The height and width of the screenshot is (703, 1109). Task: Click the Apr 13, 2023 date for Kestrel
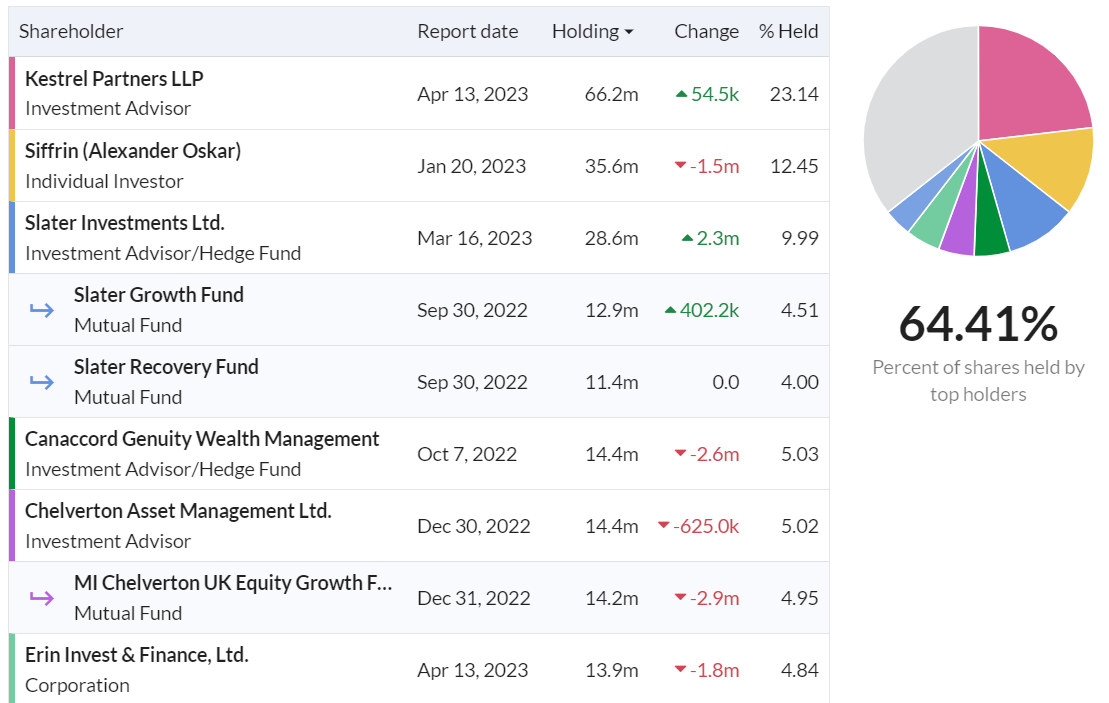472,94
